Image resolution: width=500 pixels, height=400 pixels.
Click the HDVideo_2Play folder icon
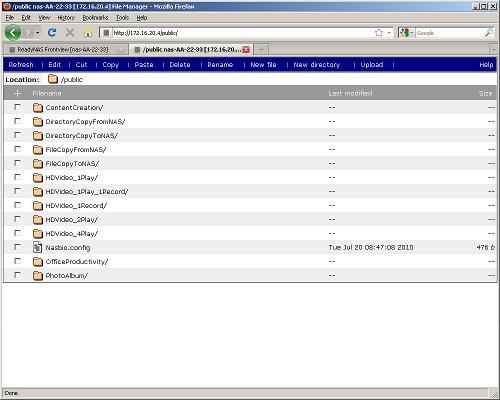(38, 219)
